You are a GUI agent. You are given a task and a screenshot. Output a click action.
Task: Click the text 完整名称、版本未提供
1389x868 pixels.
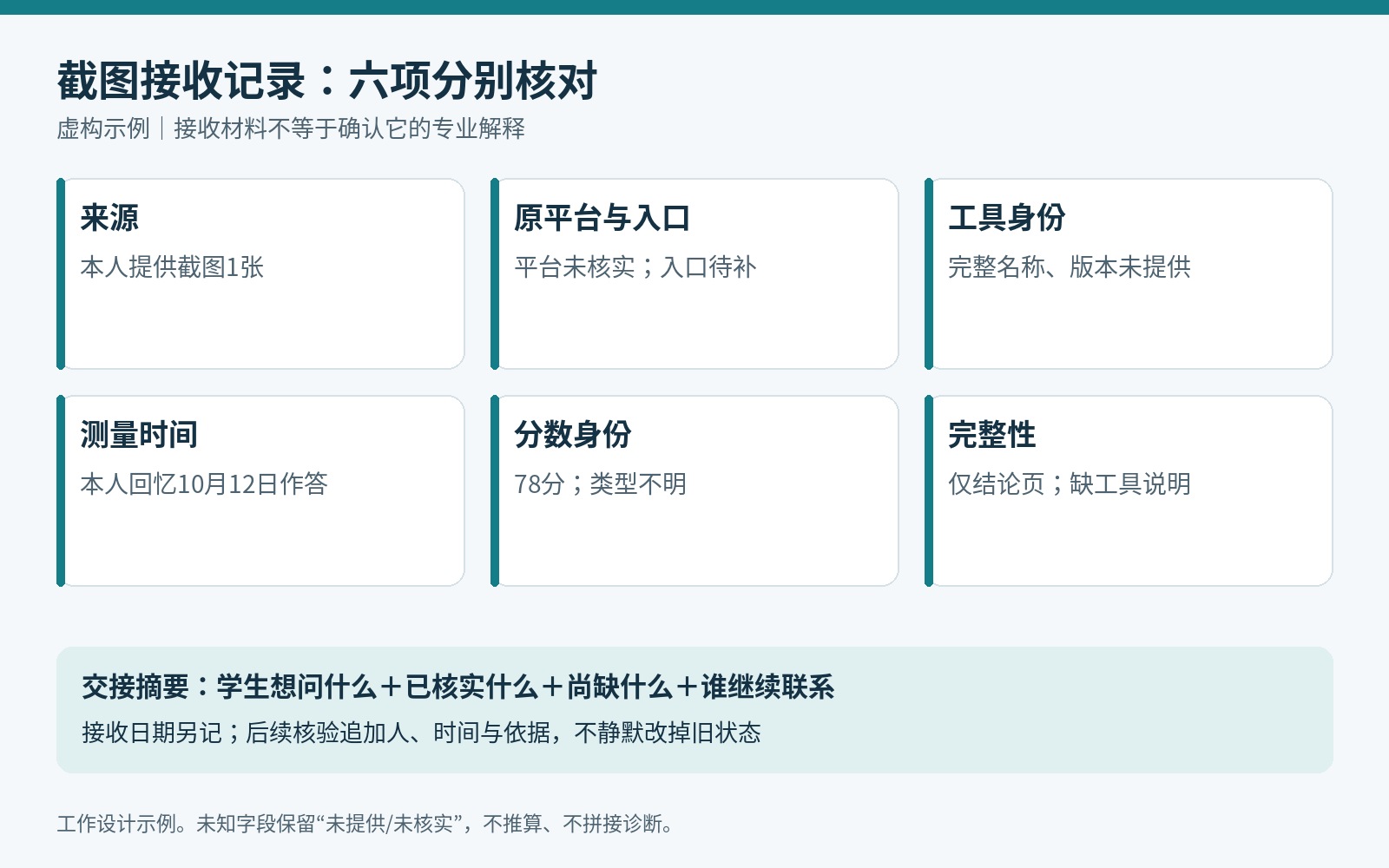1070,266
